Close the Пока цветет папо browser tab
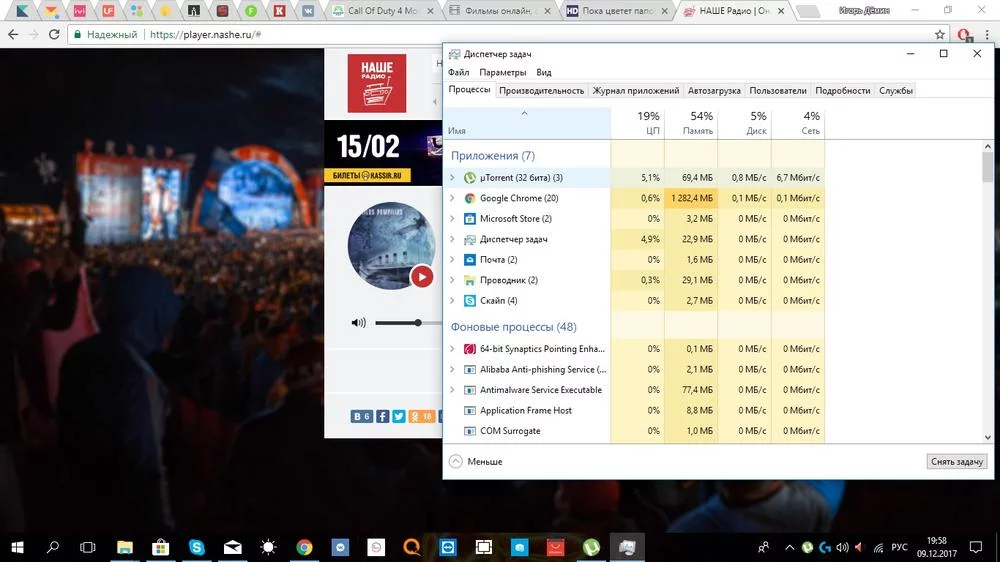The image size is (1000, 562). pos(665,11)
